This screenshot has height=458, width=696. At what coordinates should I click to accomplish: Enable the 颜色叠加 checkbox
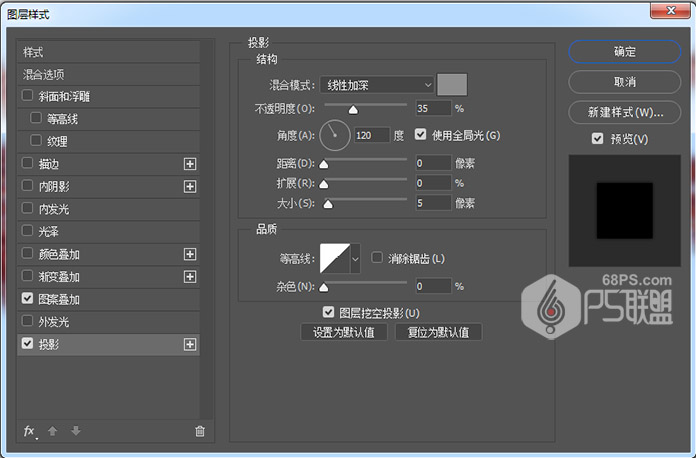pyautogui.click(x=28, y=253)
